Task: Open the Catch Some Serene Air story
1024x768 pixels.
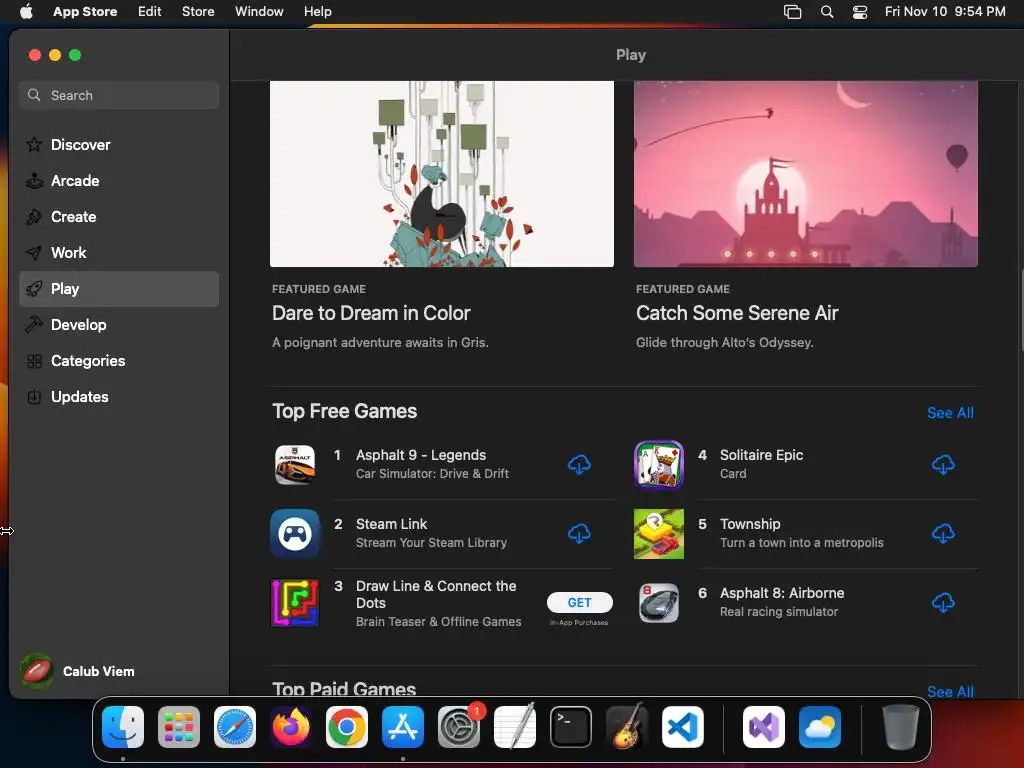Action: [x=737, y=313]
